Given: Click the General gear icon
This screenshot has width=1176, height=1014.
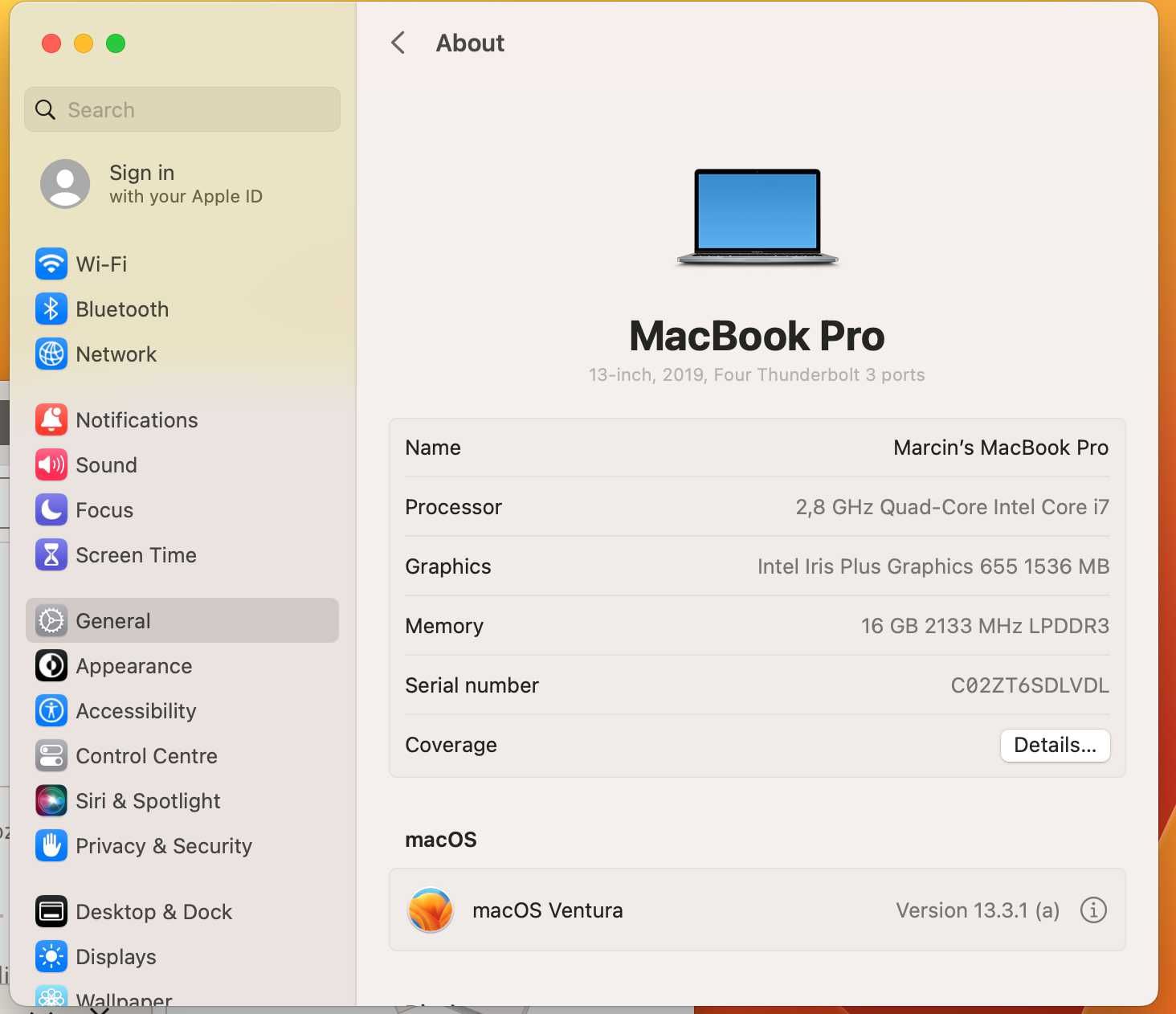Looking at the screenshot, I should pos(51,620).
